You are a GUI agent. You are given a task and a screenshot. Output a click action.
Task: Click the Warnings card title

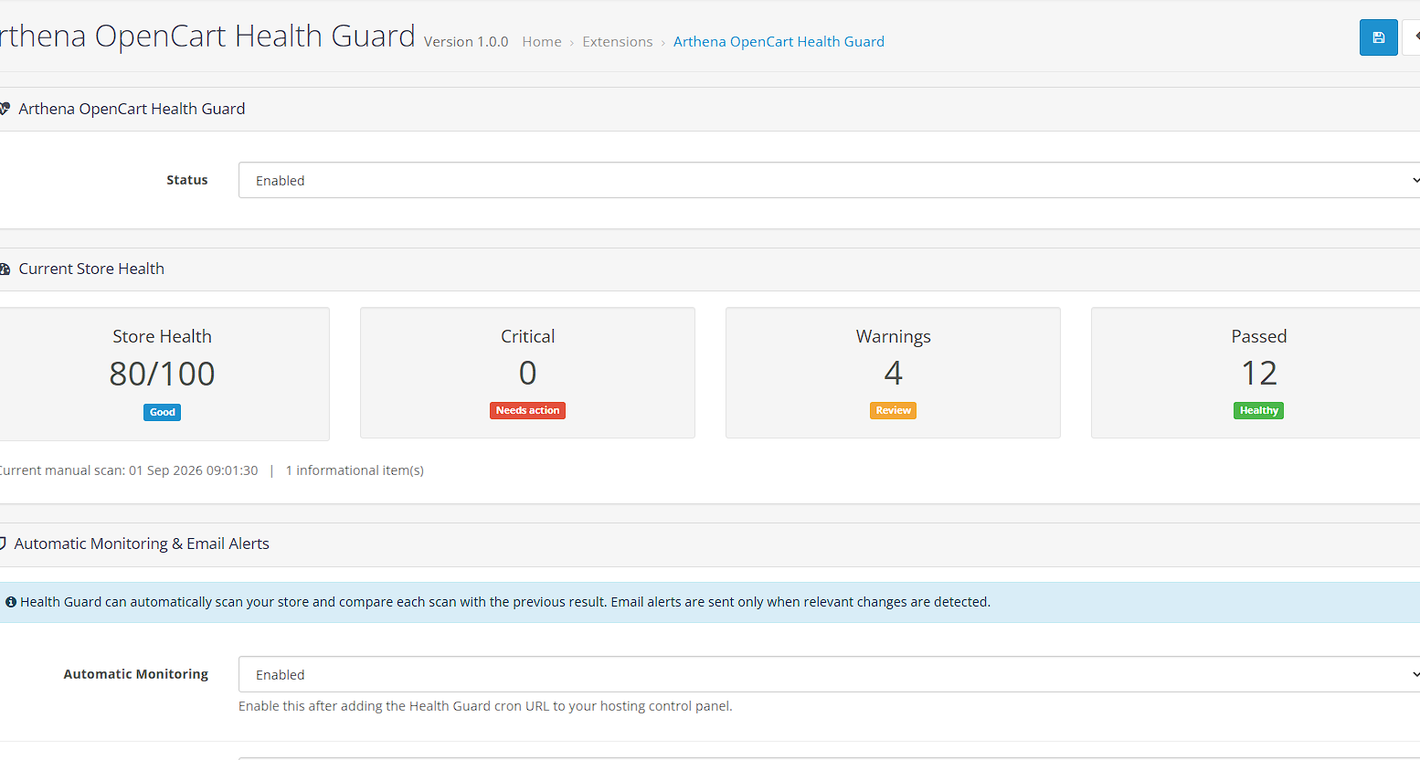[893, 337]
